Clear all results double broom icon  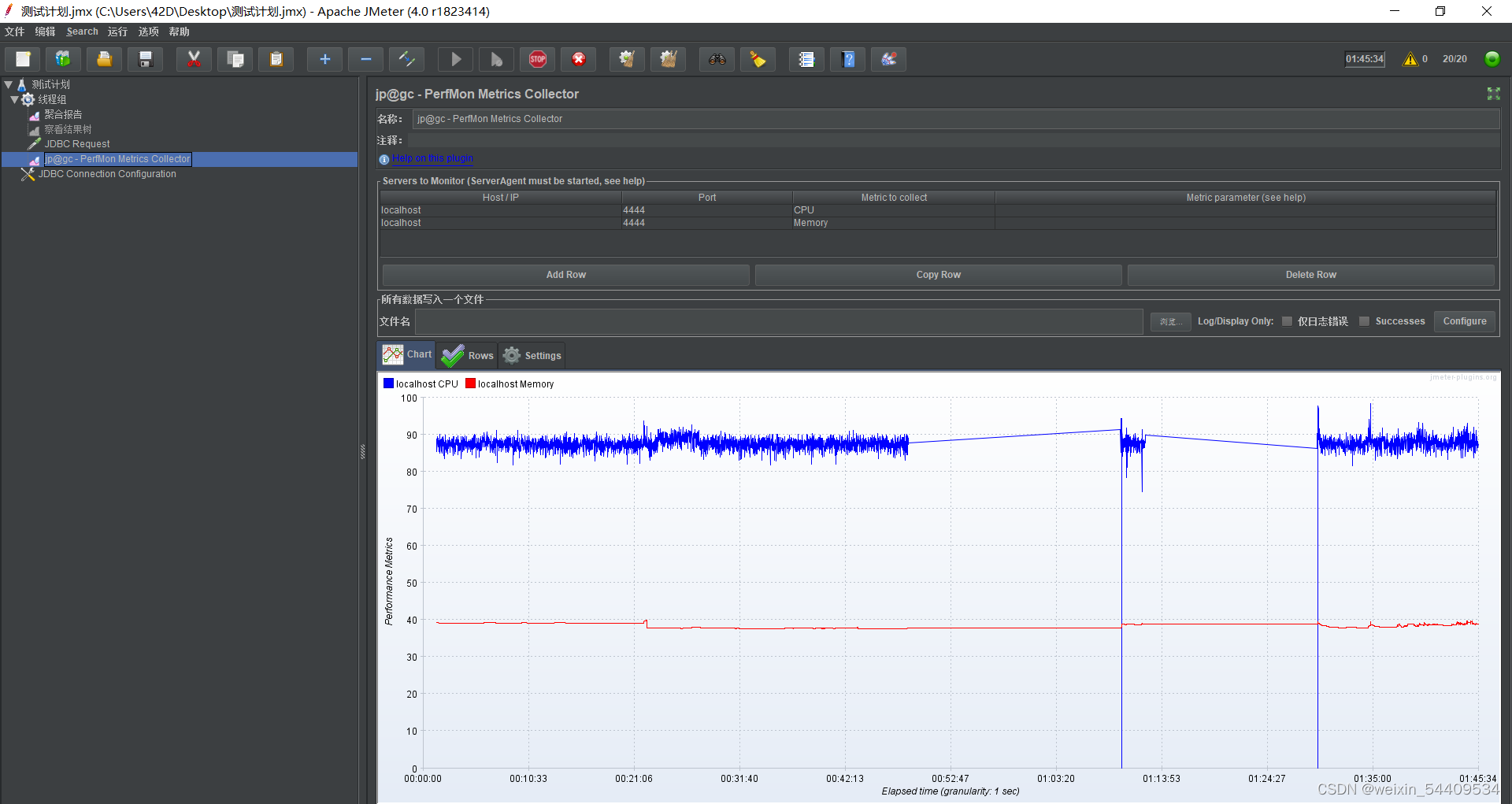pyautogui.click(x=668, y=59)
